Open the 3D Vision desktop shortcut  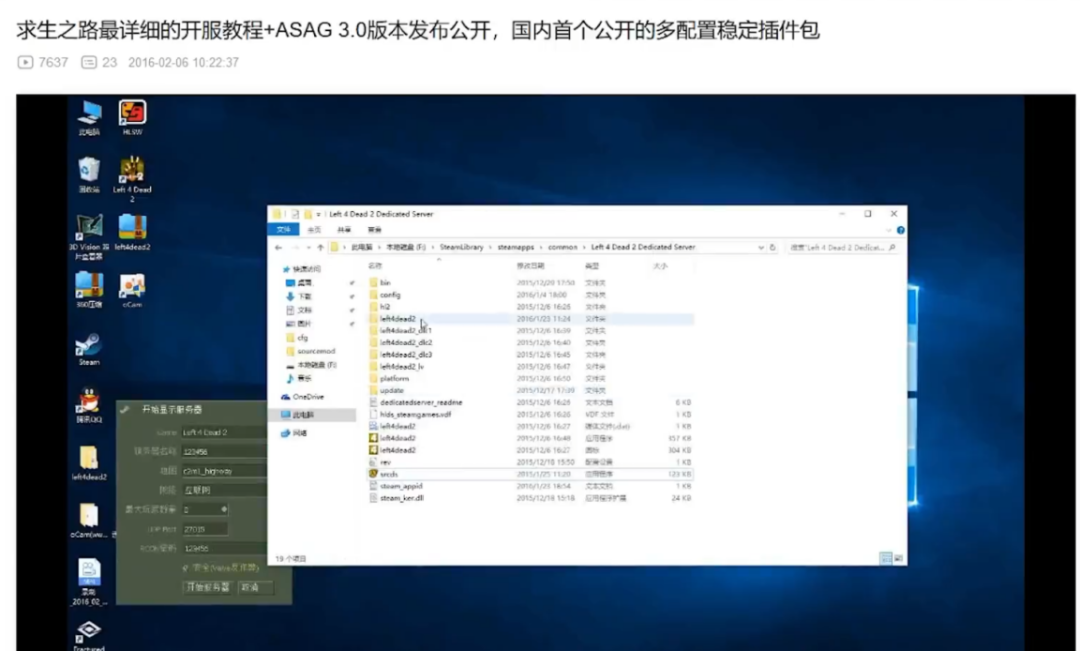pyautogui.click(x=89, y=236)
